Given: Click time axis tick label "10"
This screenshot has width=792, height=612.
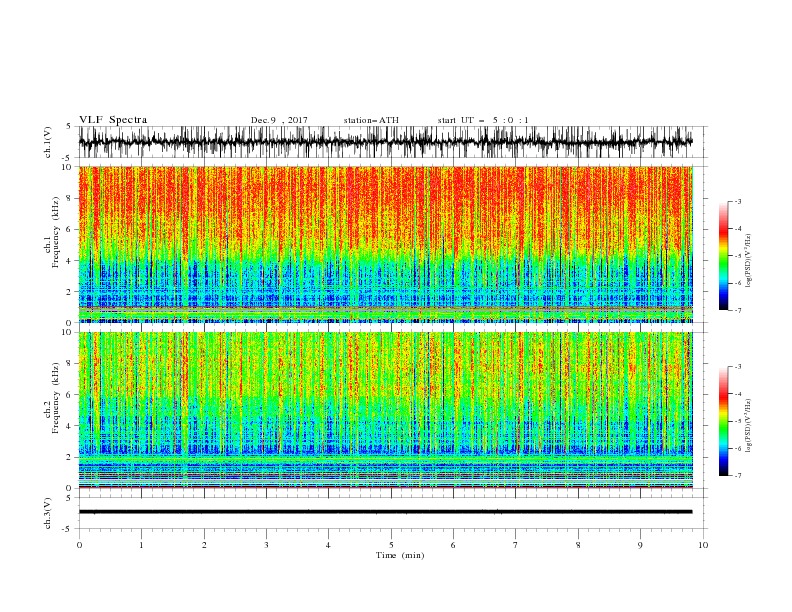Looking at the screenshot, I should coord(703,545).
